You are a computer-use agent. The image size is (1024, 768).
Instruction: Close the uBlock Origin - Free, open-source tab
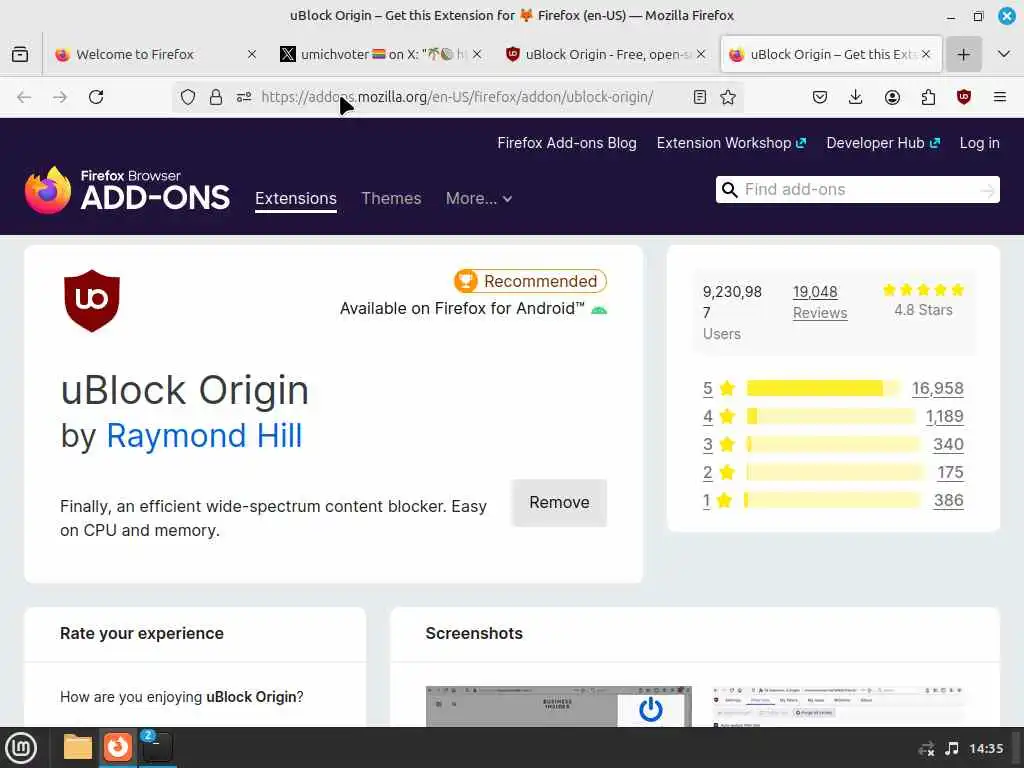[701, 54]
